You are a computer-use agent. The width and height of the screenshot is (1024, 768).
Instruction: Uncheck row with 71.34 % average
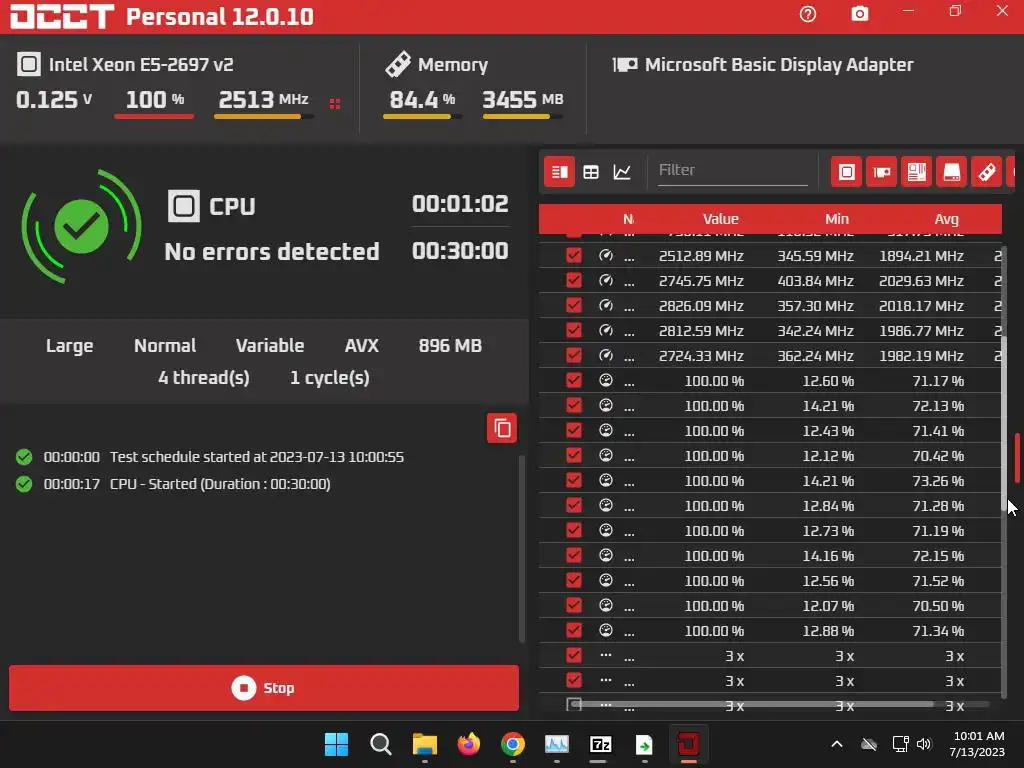point(573,630)
